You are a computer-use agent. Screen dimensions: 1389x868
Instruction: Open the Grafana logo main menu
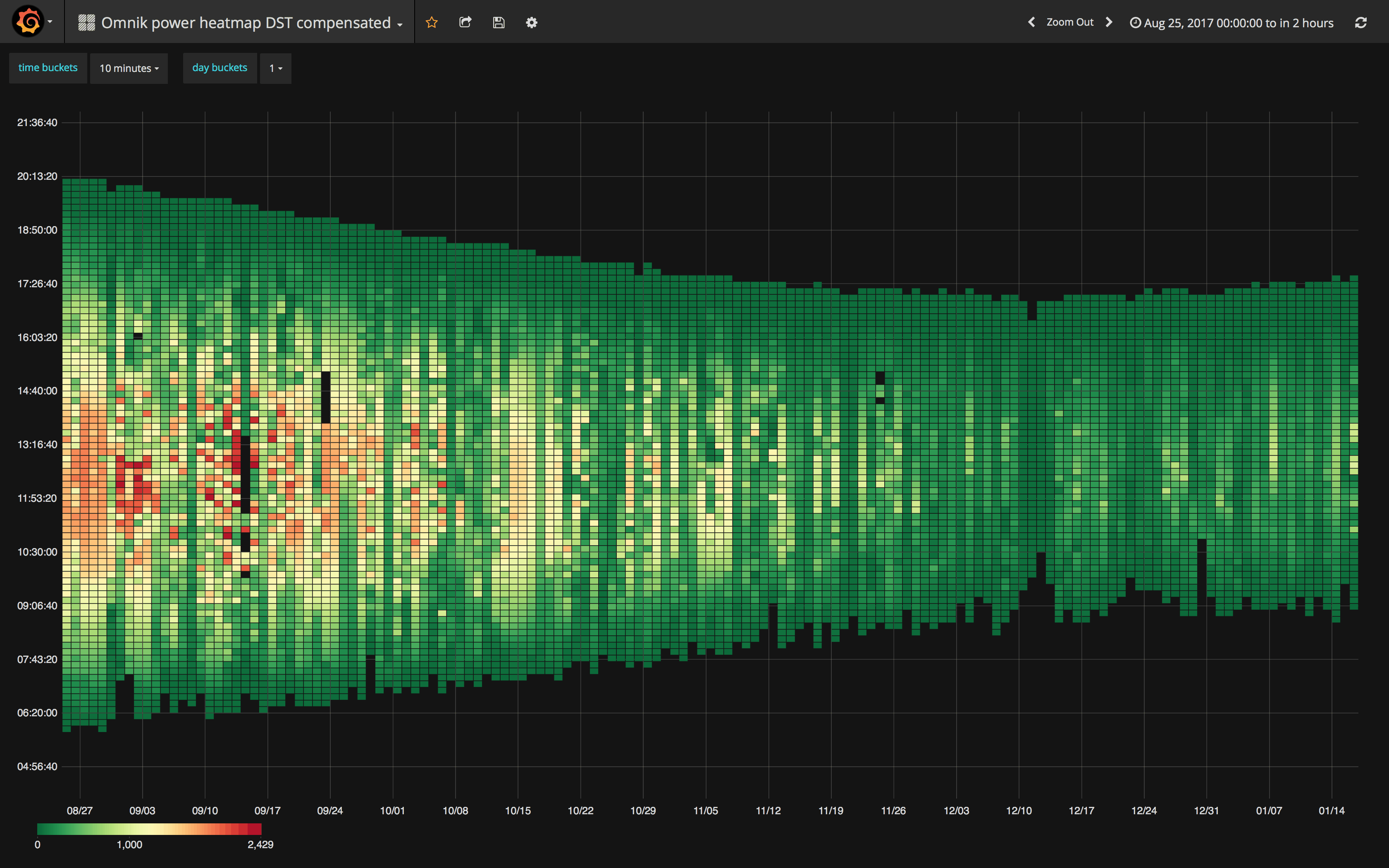pyautogui.click(x=29, y=22)
